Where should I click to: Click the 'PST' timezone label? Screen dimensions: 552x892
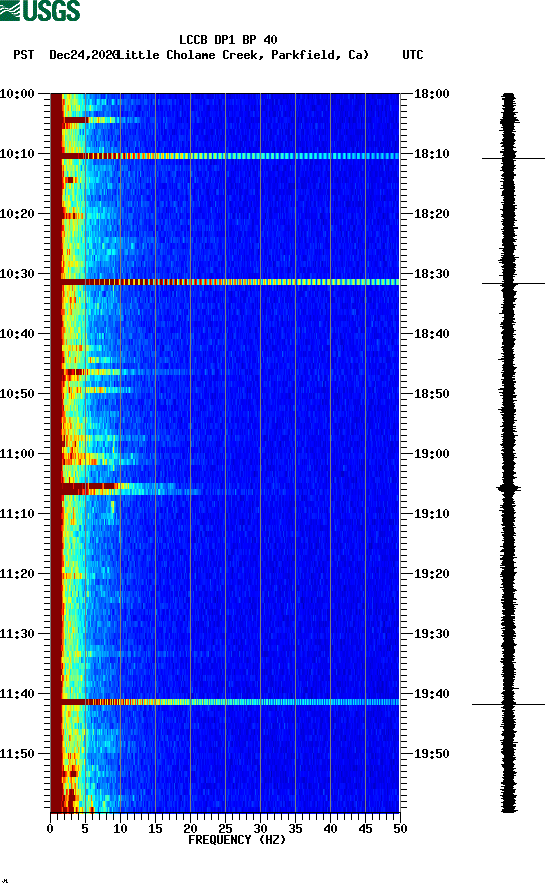24,55
